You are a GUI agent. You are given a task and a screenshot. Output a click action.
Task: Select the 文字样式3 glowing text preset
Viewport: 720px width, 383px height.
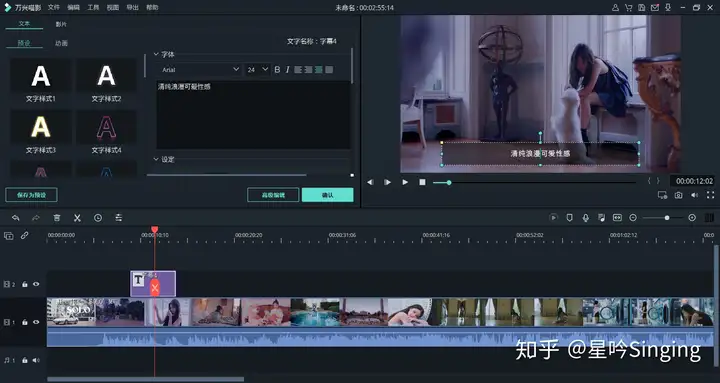coord(40,132)
